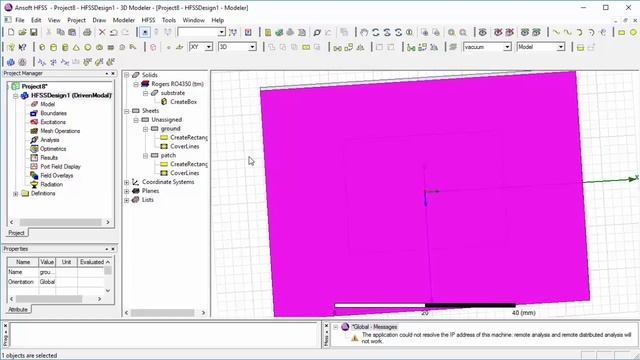Image resolution: width=640 pixels, height=360 pixels.
Task: Select the Draw rectangle tool
Action: pos(621,32)
